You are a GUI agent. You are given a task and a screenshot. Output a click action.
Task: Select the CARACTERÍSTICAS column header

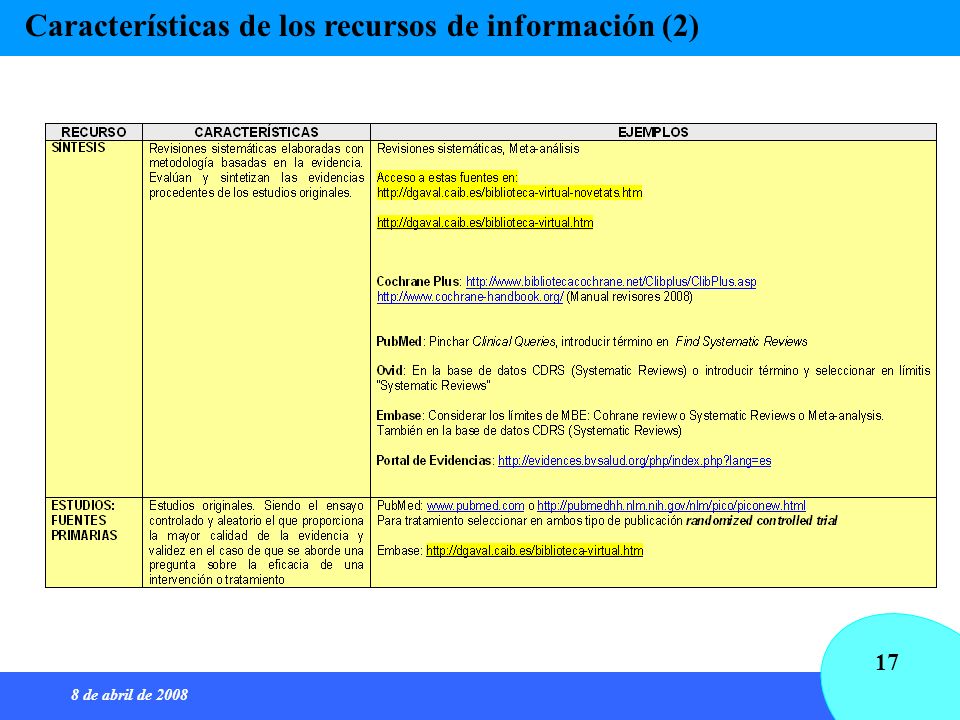pyautogui.click(x=257, y=132)
